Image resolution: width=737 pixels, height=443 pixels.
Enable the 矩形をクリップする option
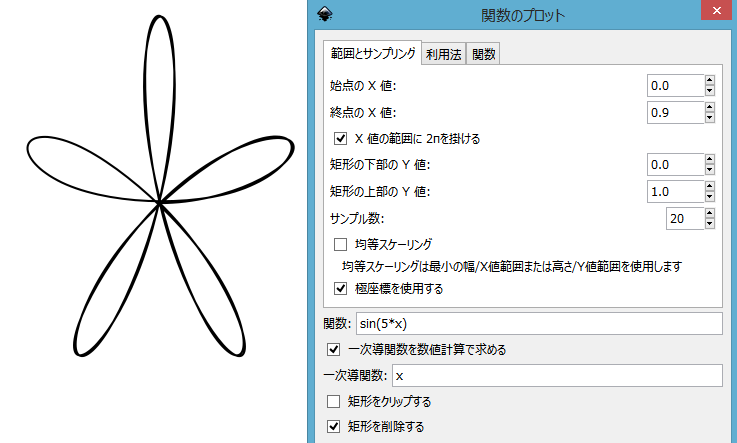click(x=334, y=402)
